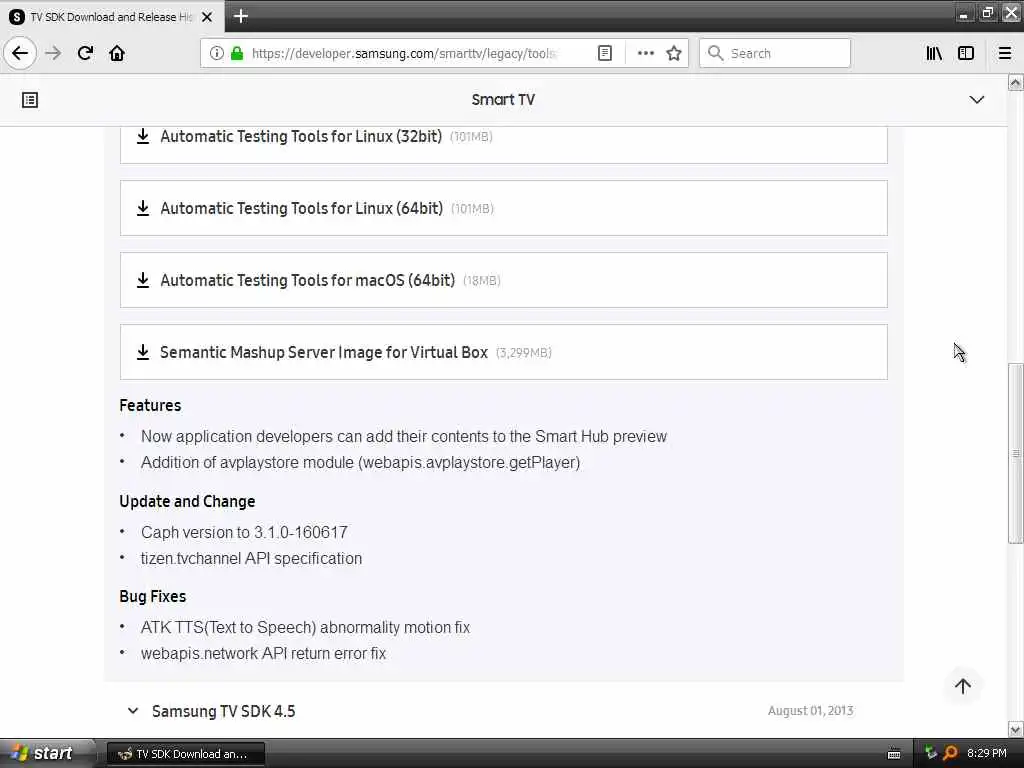Screen dimensions: 1024x768
Task: Click the on-screen keyboard tray icon
Action: click(x=894, y=754)
